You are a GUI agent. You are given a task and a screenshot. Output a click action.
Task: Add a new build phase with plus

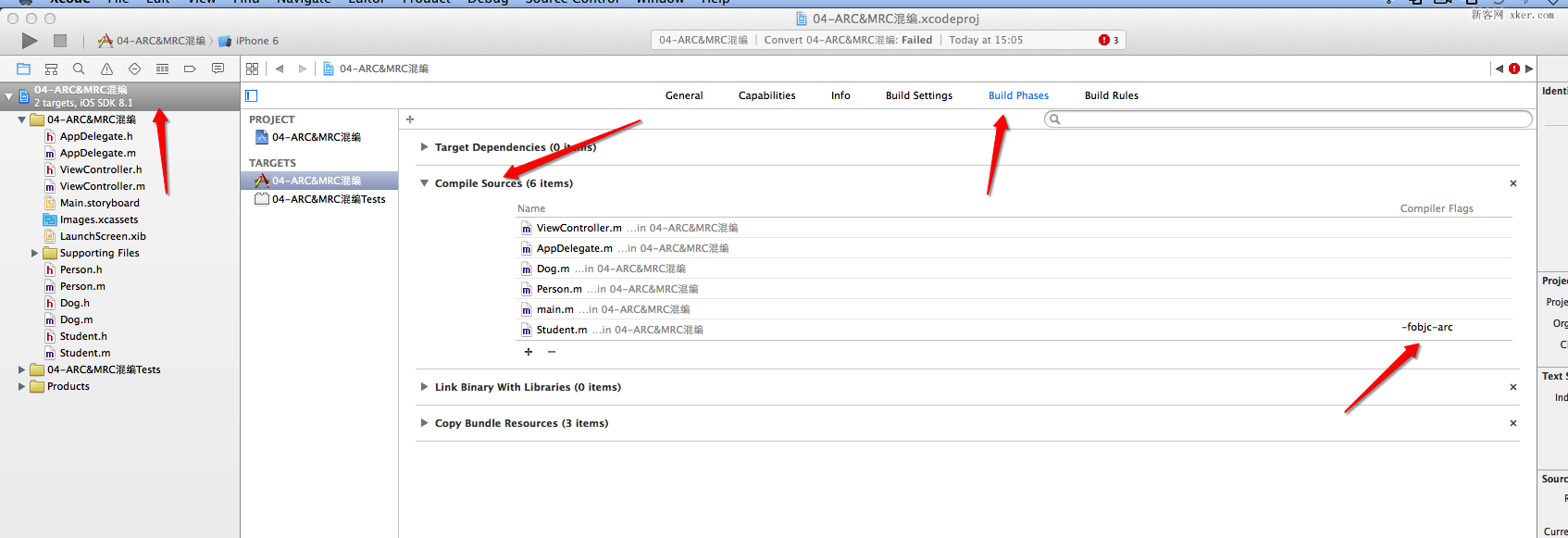tap(410, 119)
